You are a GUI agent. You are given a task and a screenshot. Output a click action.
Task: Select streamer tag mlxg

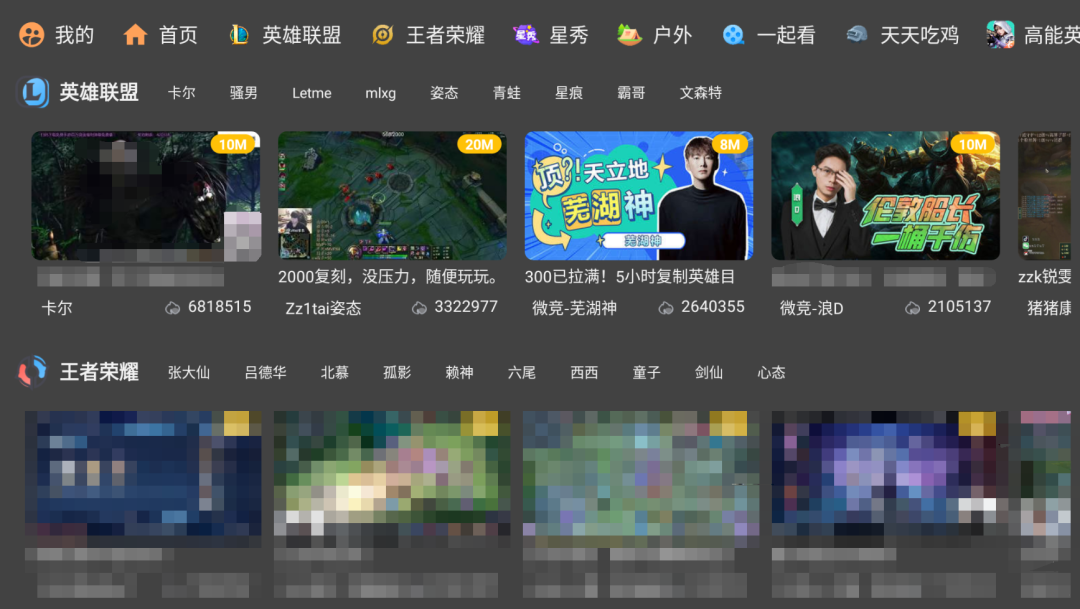click(x=380, y=93)
